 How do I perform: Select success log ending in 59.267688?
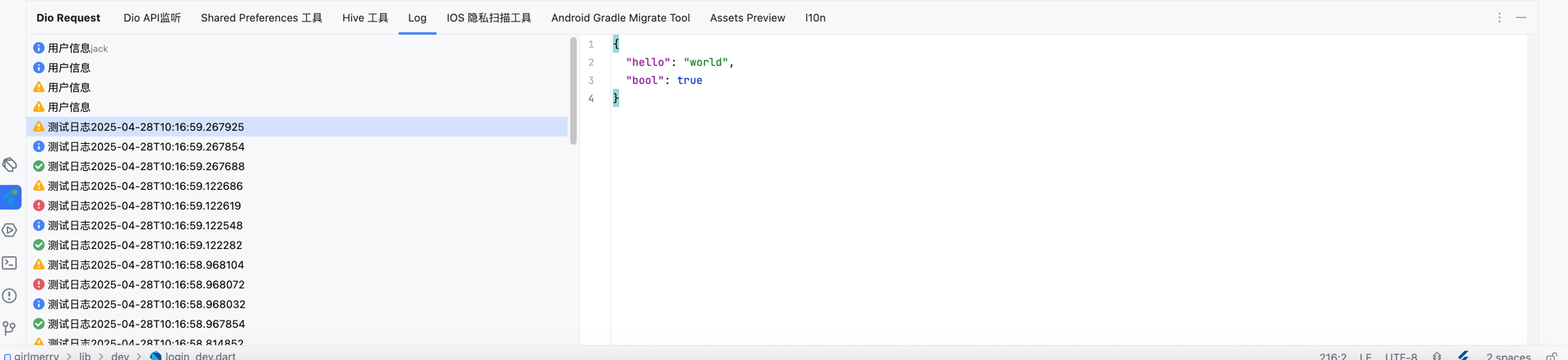146,166
